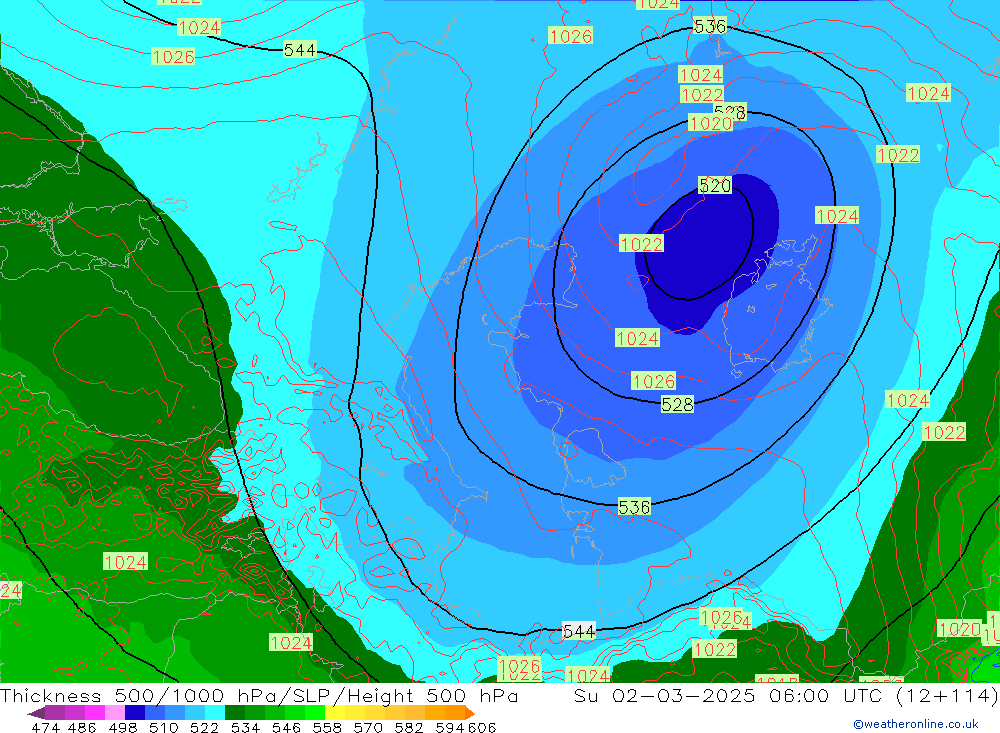Click the dark blue legend swatch
Image resolution: width=1000 pixels, height=733 pixels.
tap(135, 713)
